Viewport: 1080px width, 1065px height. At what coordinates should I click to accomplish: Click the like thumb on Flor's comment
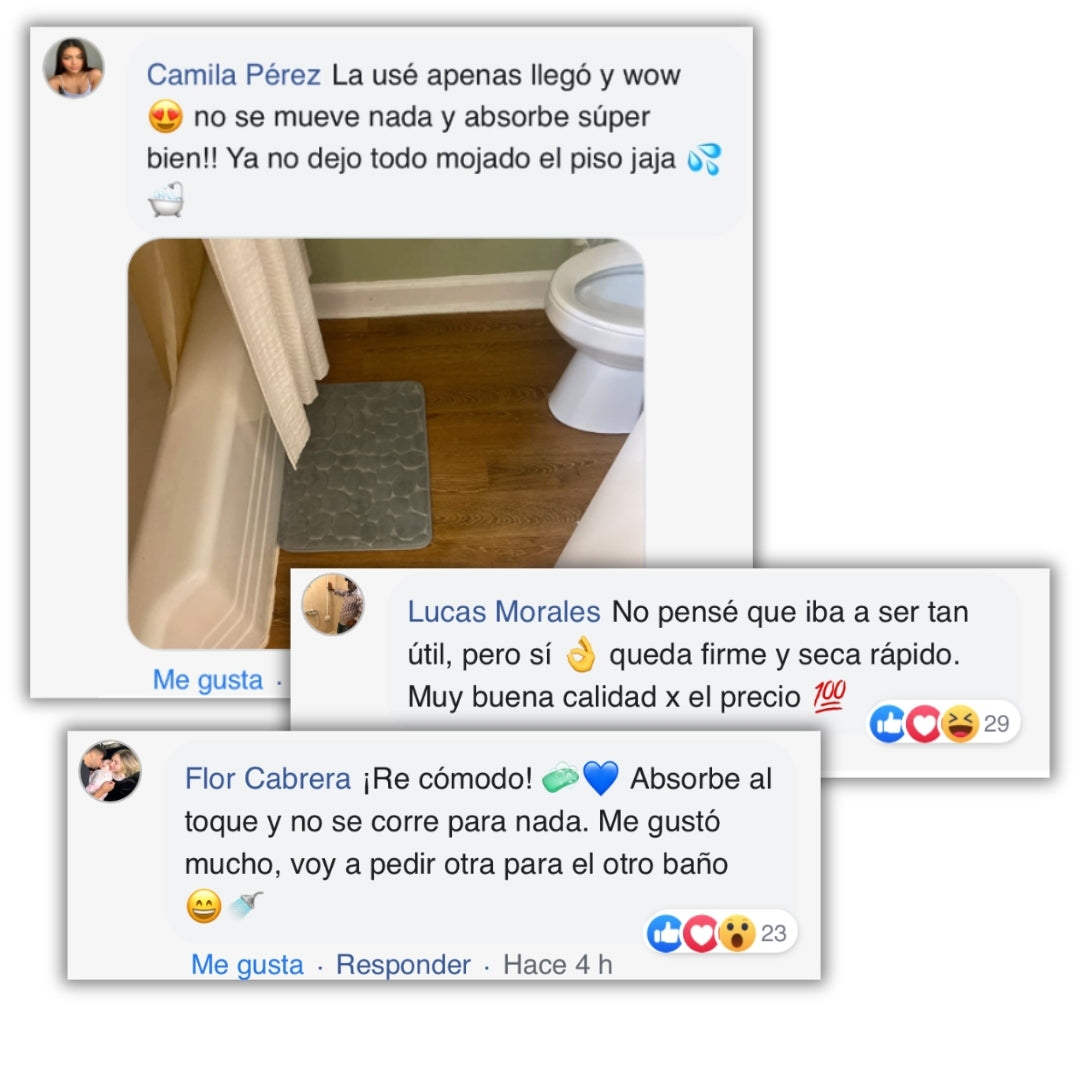[x=665, y=933]
